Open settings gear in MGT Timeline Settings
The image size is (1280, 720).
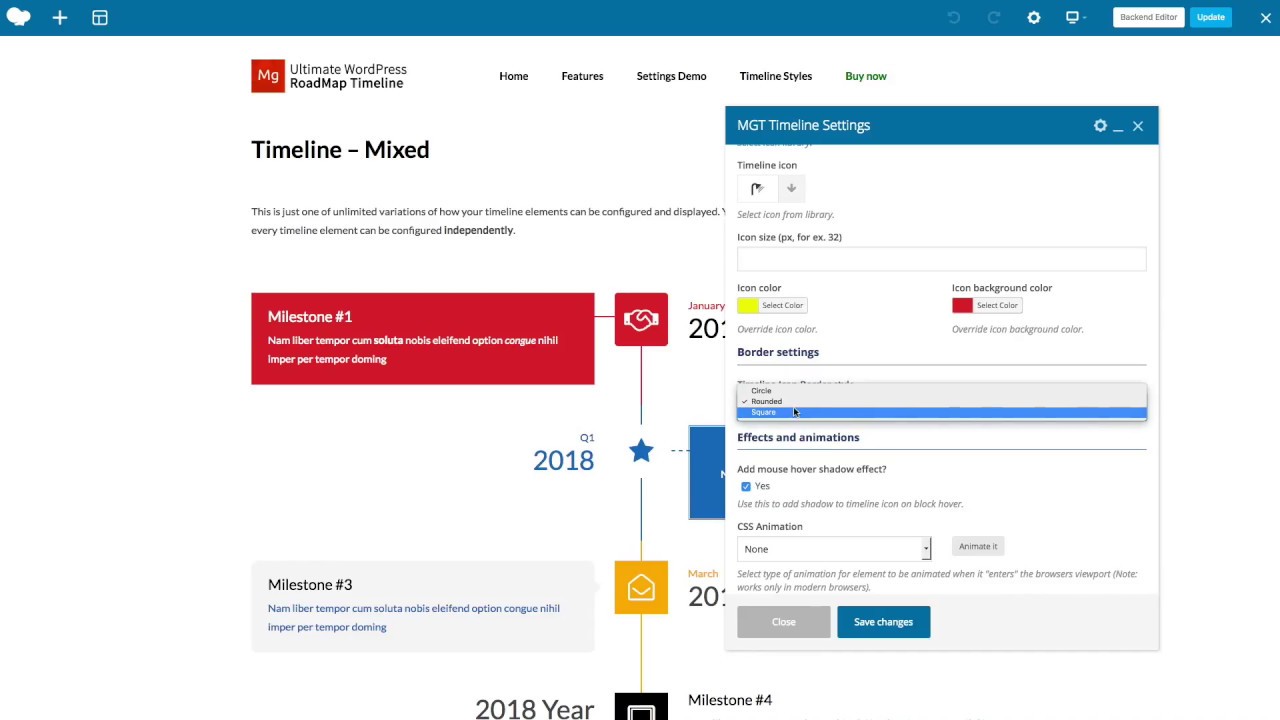(x=1100, y=125)
